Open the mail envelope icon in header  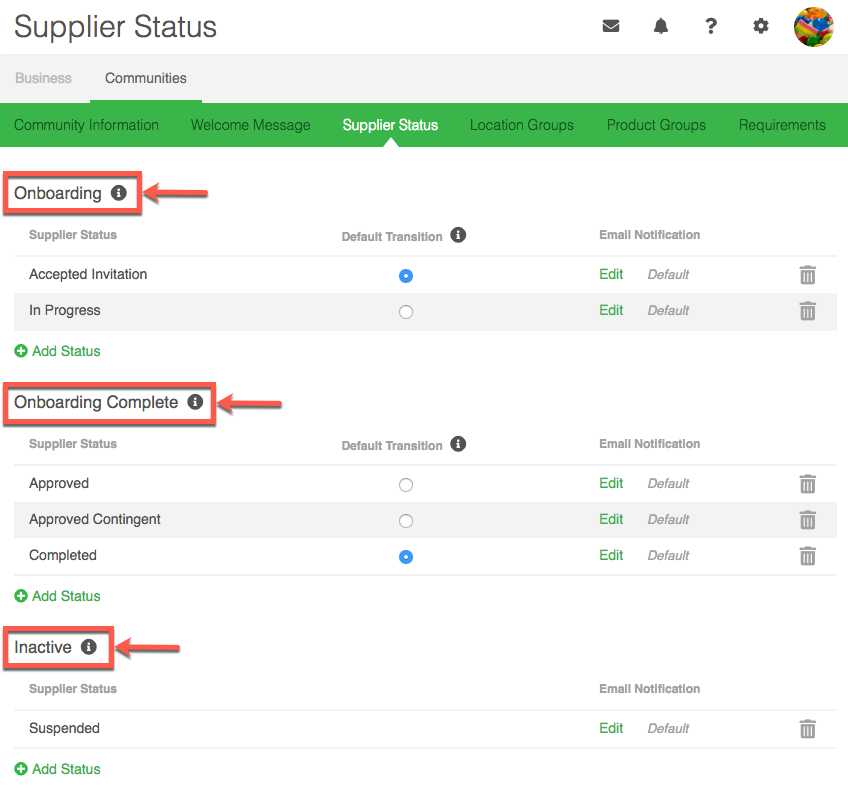611,27
